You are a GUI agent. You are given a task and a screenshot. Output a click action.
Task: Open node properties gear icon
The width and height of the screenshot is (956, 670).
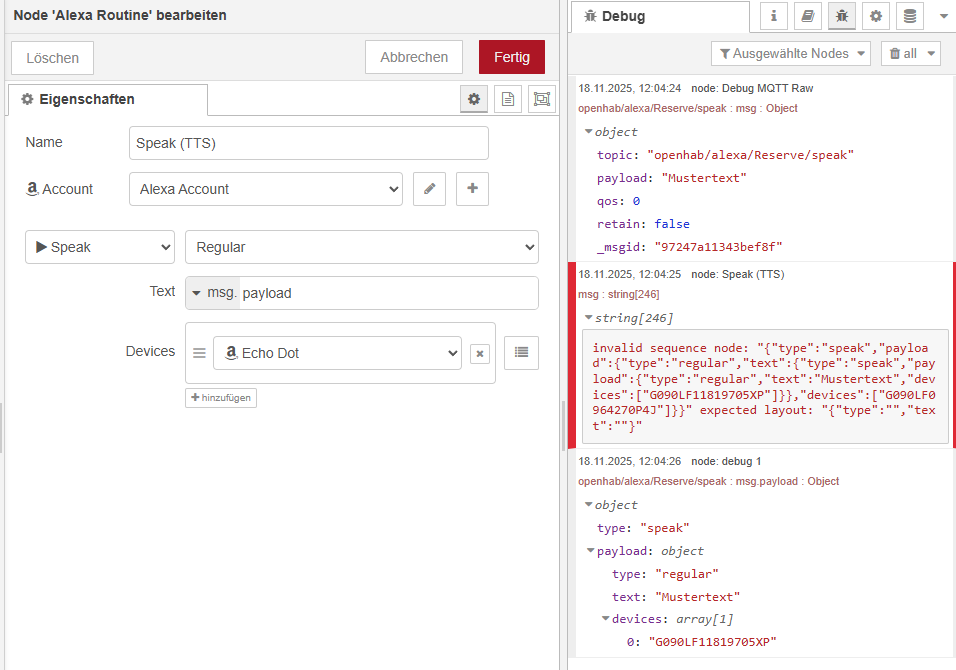pyautogui.click(x=474, y=99)
